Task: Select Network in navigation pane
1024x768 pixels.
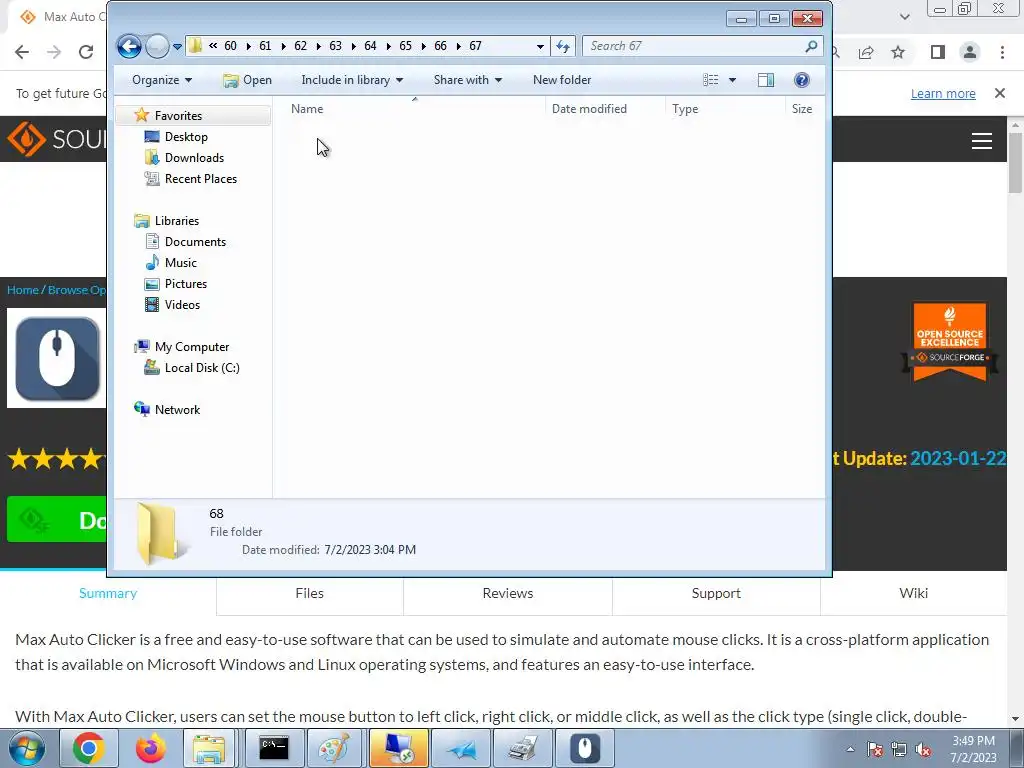Action: 177,409
